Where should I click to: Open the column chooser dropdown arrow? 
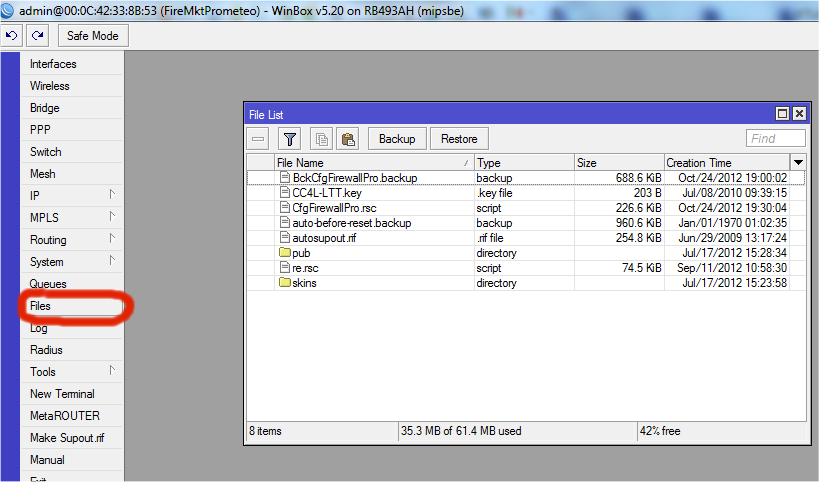(798, 162)
